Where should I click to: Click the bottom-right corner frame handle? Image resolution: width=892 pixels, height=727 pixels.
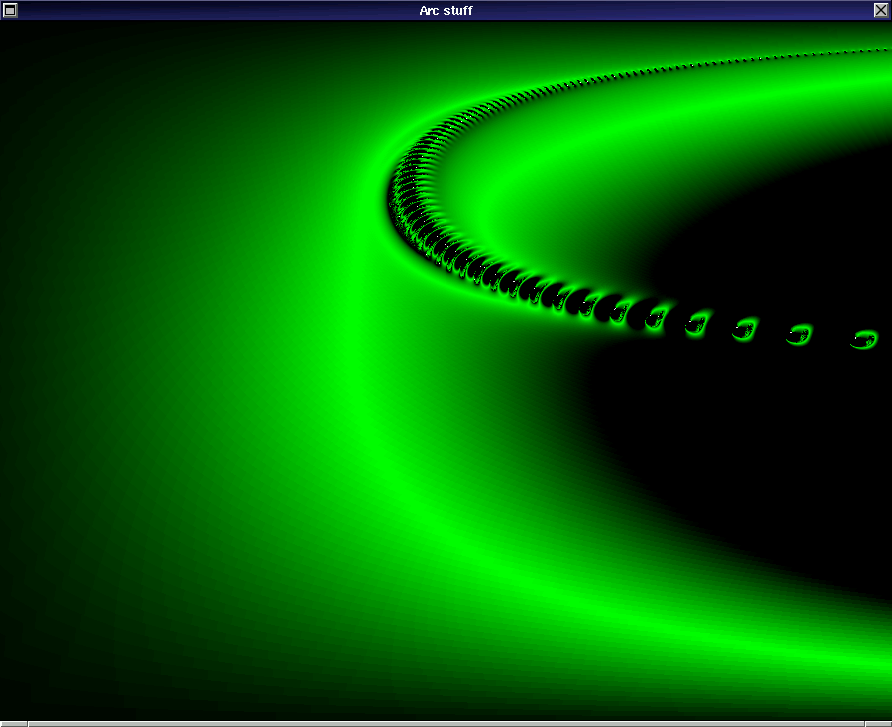(x=878, y=724)
